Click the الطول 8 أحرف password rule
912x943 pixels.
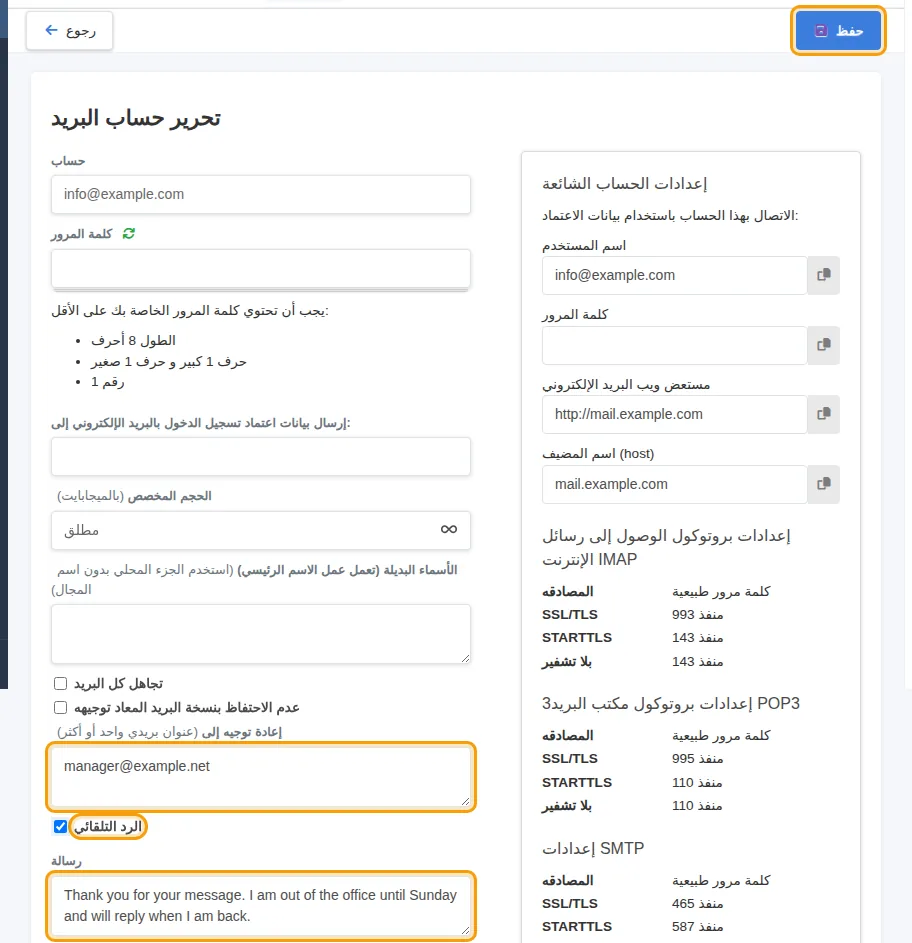click(x=134, y=340)
